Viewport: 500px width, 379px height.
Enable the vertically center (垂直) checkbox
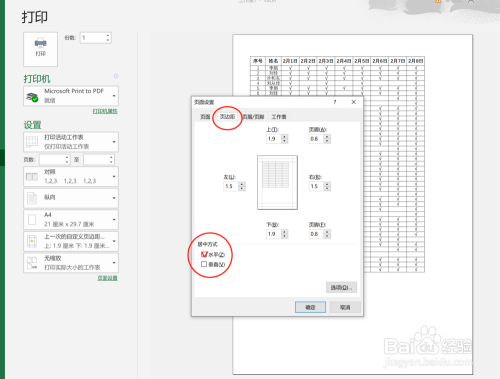tap(204, 264)
